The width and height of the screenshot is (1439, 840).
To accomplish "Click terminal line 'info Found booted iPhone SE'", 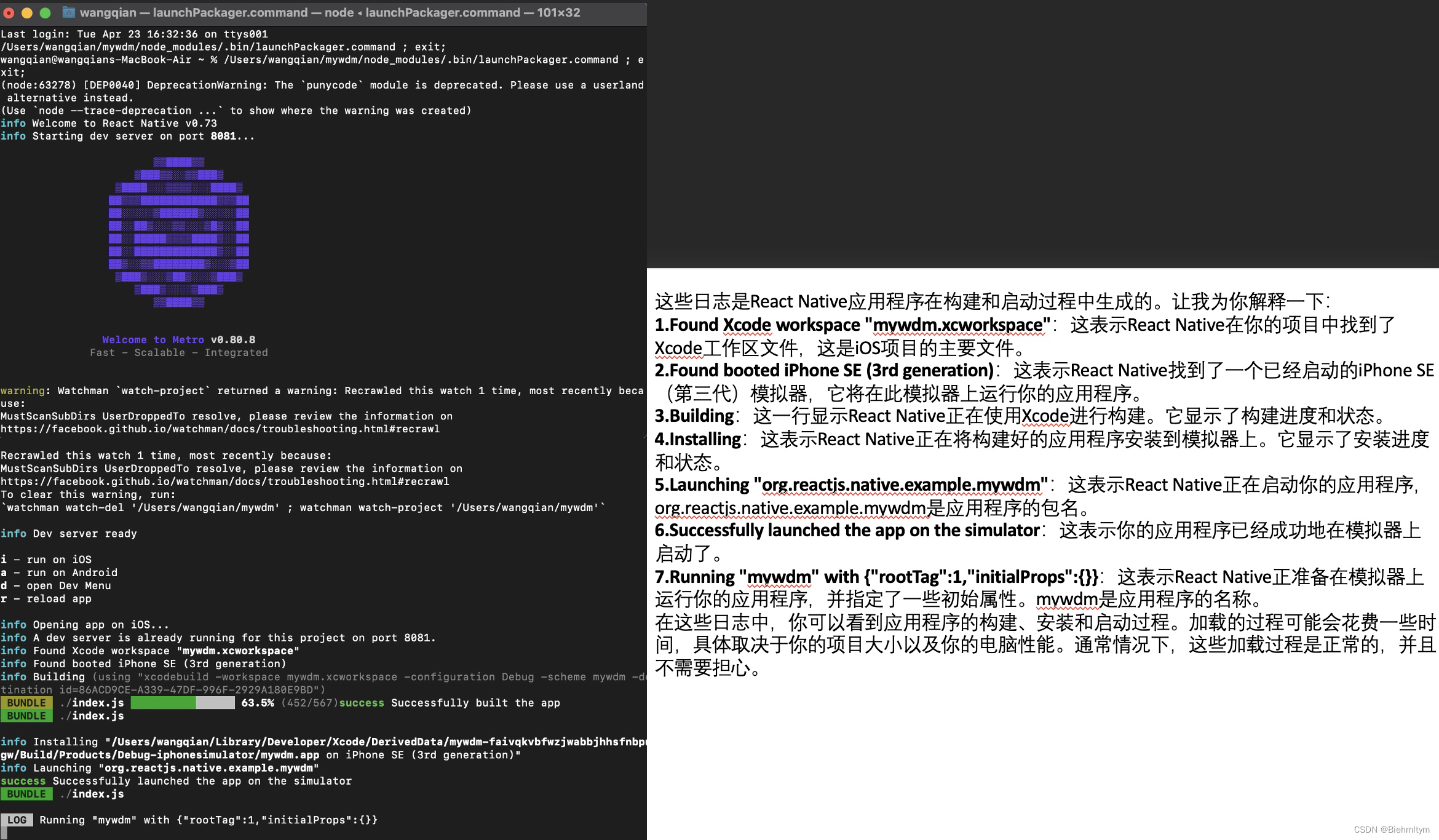I will point(144,664).
